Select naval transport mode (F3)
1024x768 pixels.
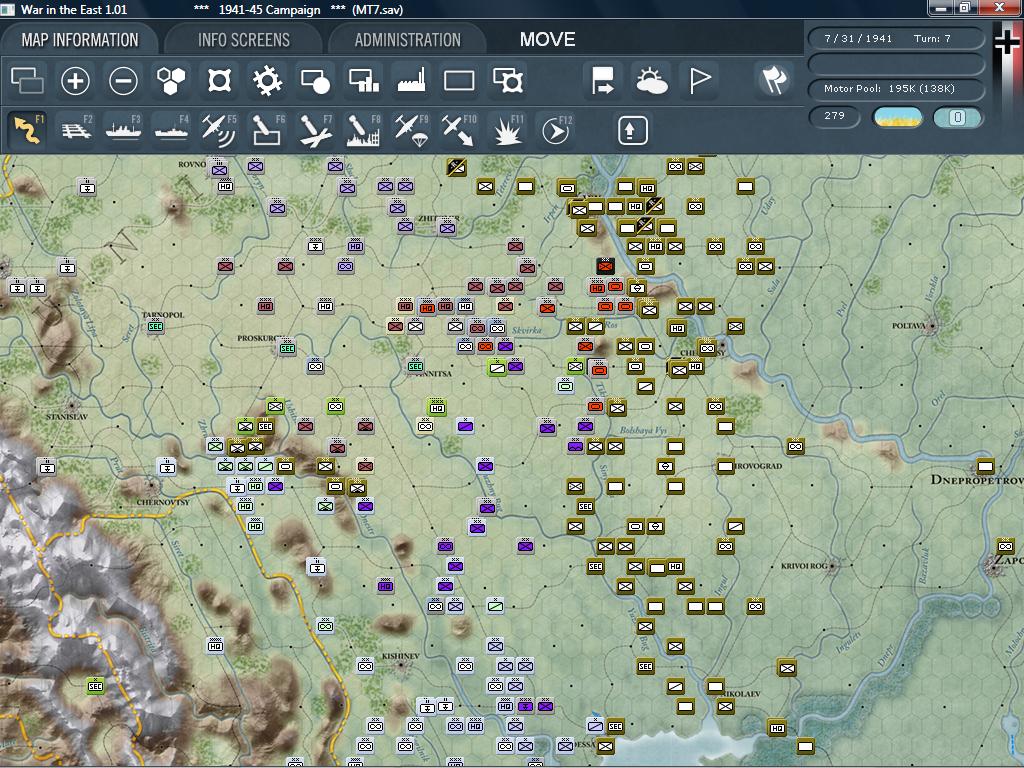[x=124, y=130]
